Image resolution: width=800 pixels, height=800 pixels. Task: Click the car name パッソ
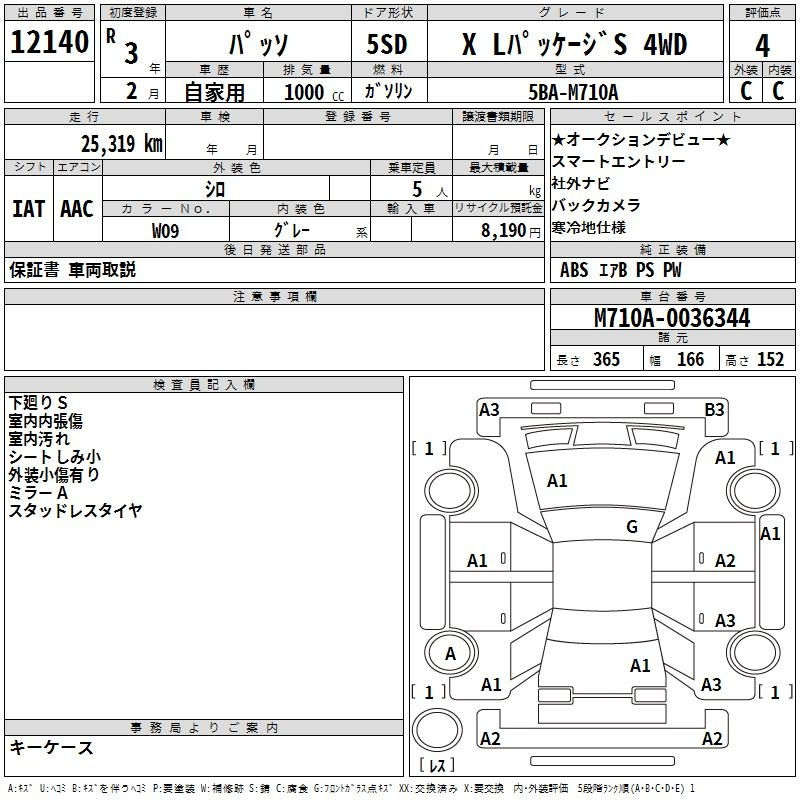[x=257, y=45]
